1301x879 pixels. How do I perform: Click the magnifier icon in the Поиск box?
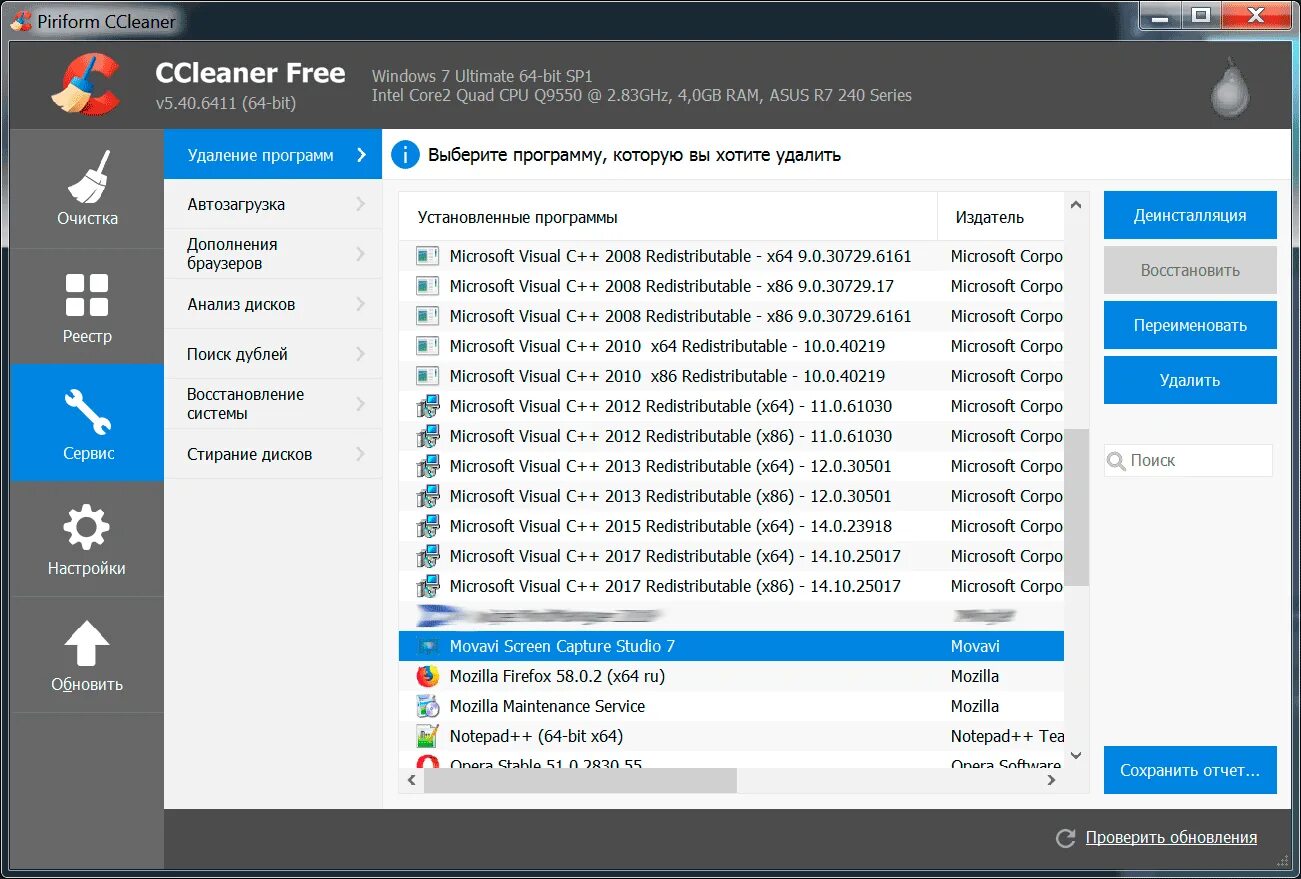click(1117, 461)
